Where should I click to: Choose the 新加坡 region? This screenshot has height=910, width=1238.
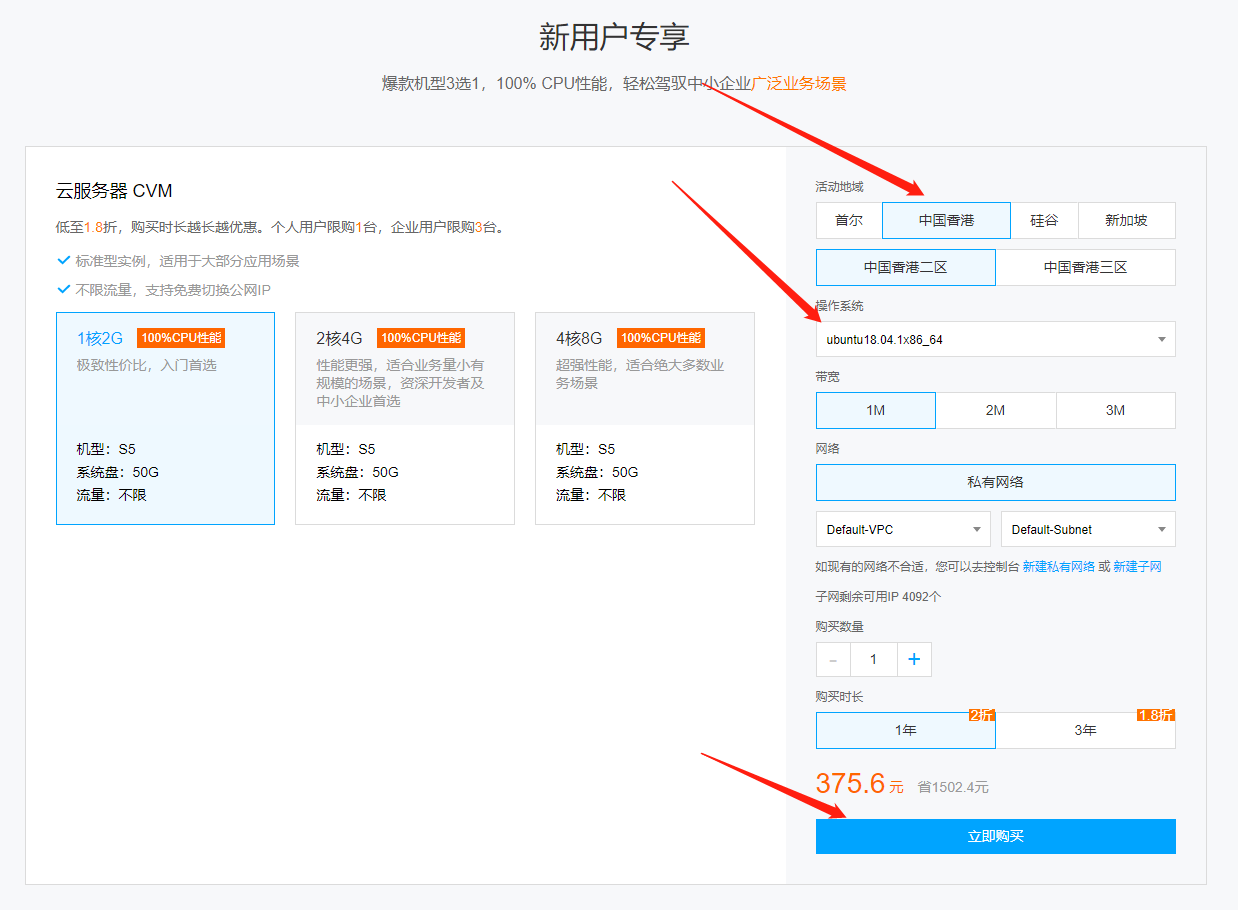[1127, 220]
